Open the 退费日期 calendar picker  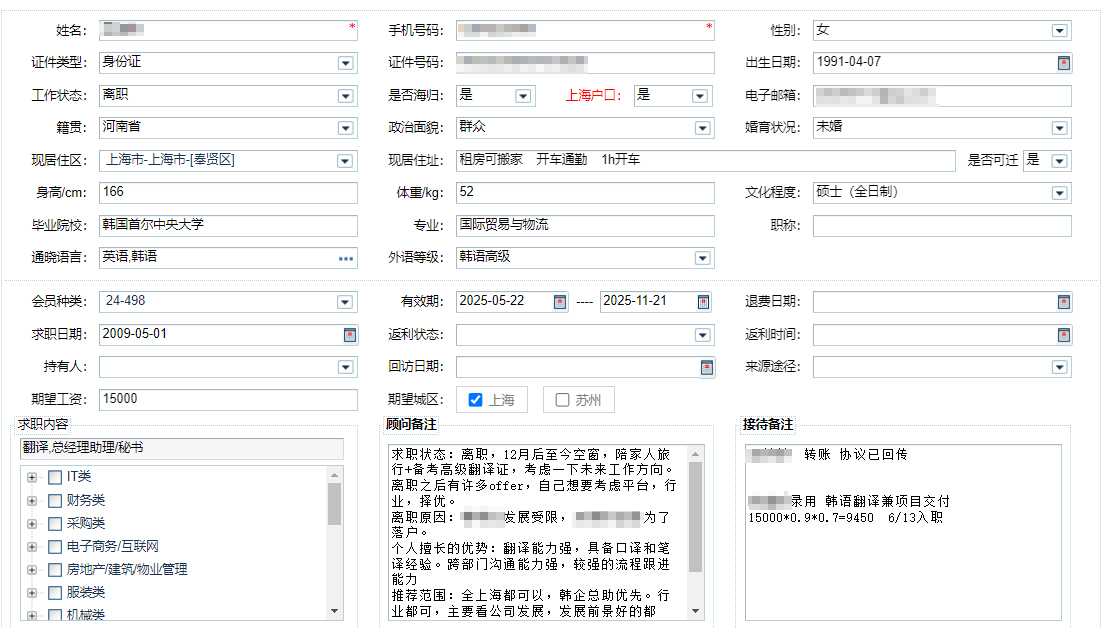point(1064,302)
